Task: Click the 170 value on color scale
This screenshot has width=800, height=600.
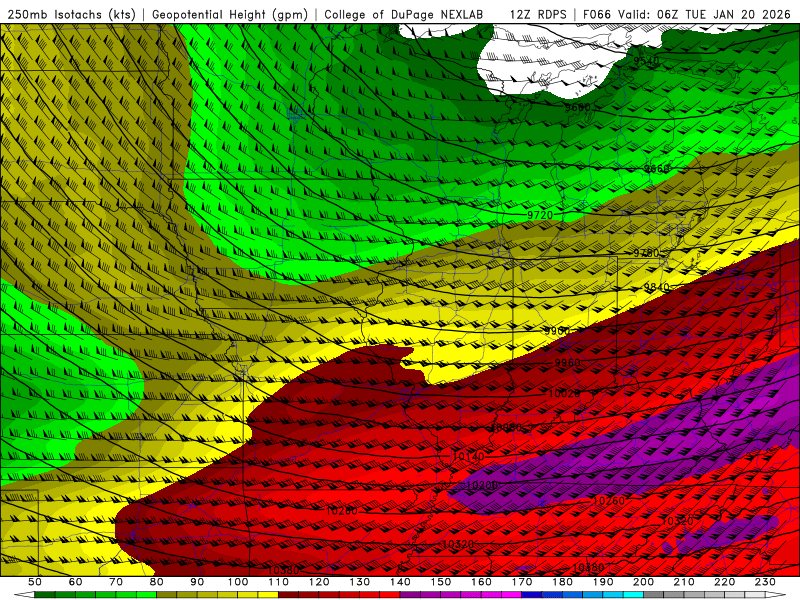Action: pos(522,582)
